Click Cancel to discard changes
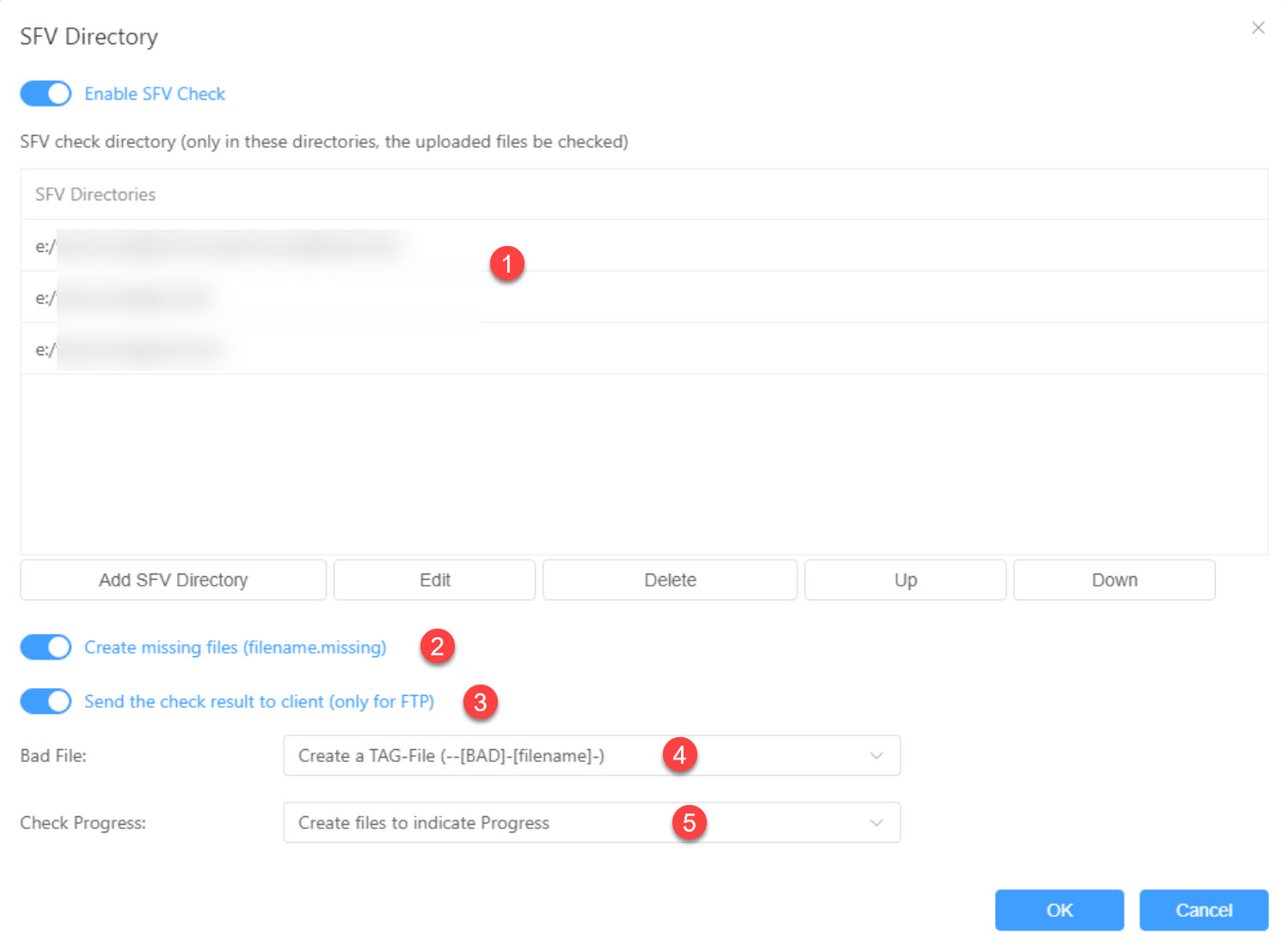Screen dimensions: 1288x946 pos(1204,910)
